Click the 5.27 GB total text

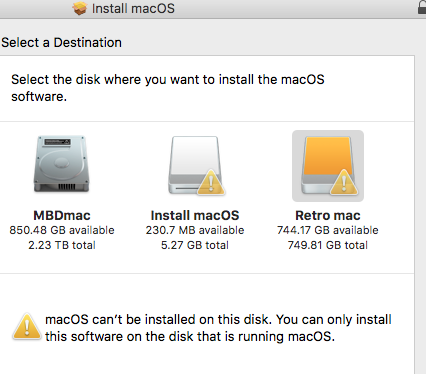[x=195, y=245]
